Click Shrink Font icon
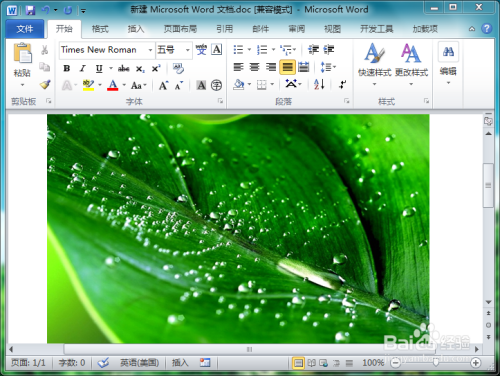500x376 pixels. point(179,86)
